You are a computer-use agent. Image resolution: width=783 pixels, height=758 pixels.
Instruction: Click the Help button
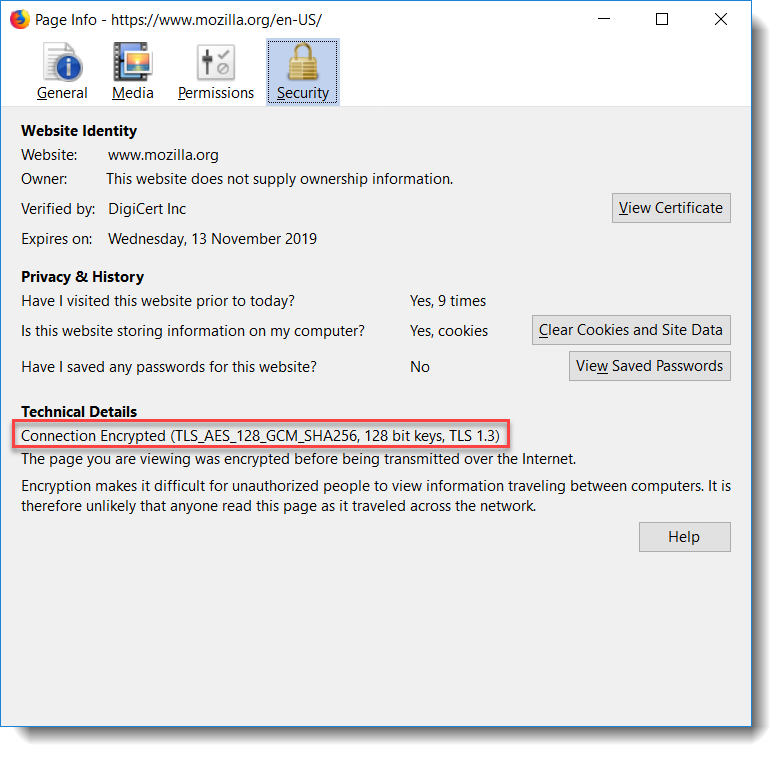684,537
